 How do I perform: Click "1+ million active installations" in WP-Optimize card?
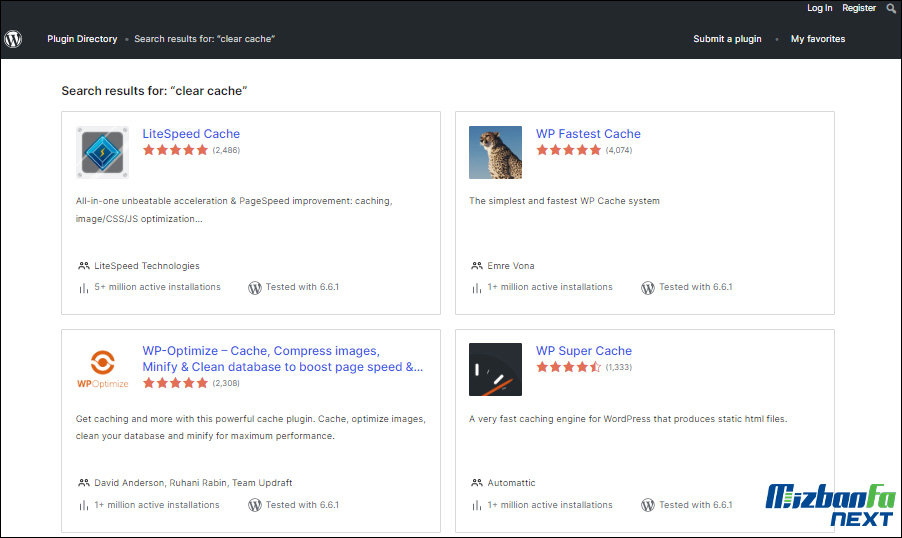pos(157,505)
